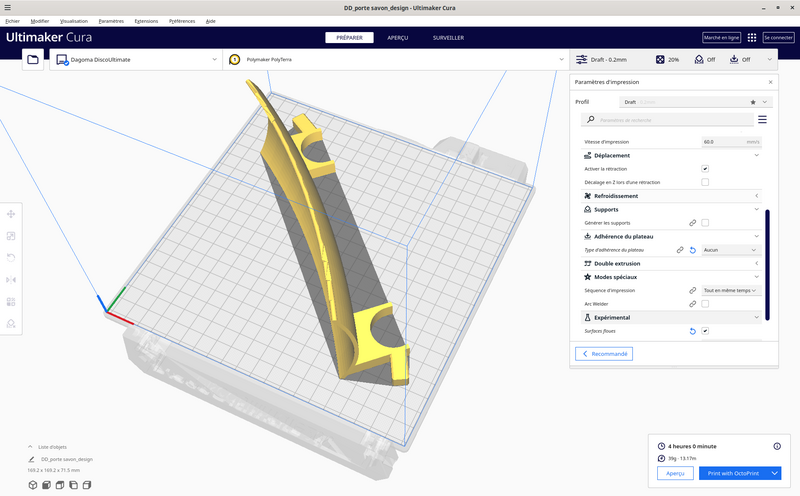
Task: Open Draft profile dropdown
Action: point(696,102)
